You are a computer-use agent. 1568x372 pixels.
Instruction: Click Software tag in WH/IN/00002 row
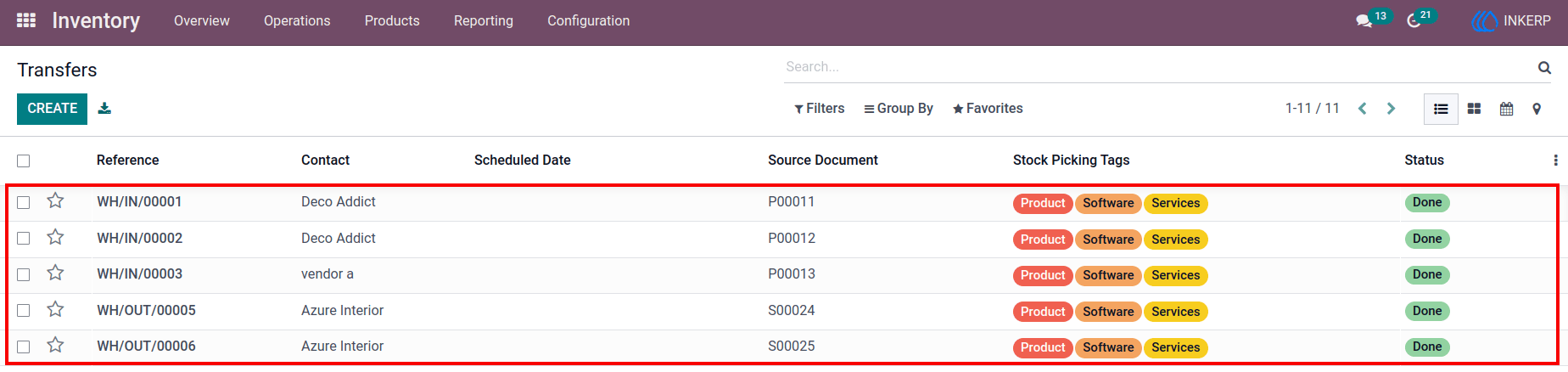(x=1108, y=240)
